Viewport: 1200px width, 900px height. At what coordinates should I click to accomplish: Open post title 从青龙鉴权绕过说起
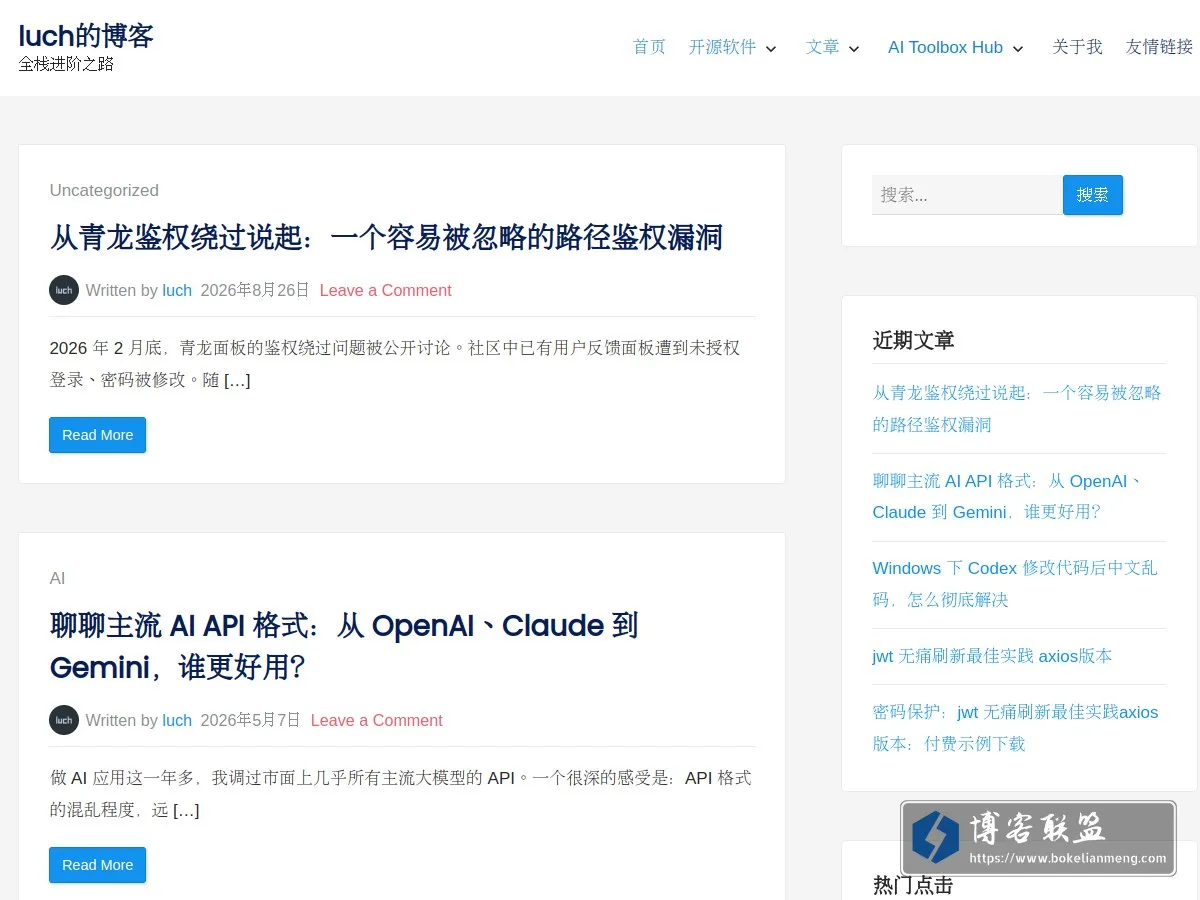[x=386, y=237]
